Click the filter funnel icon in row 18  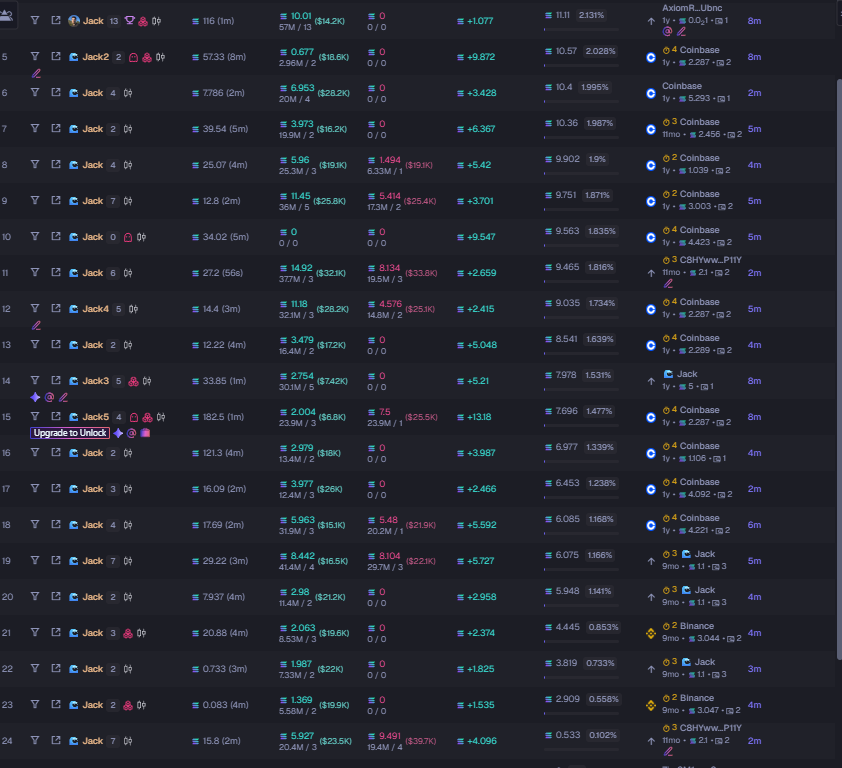35,524
